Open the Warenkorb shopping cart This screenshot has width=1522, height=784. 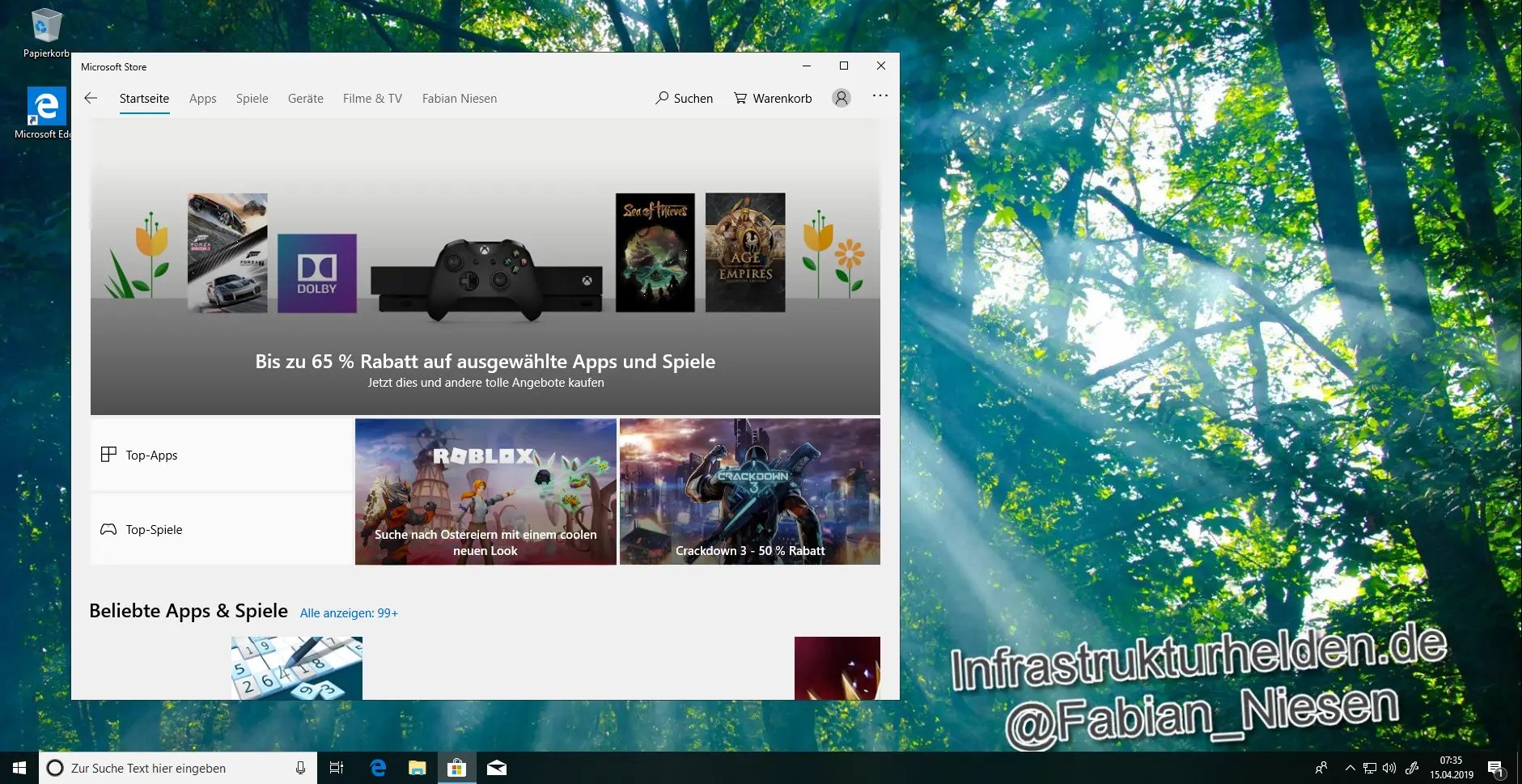773,98
